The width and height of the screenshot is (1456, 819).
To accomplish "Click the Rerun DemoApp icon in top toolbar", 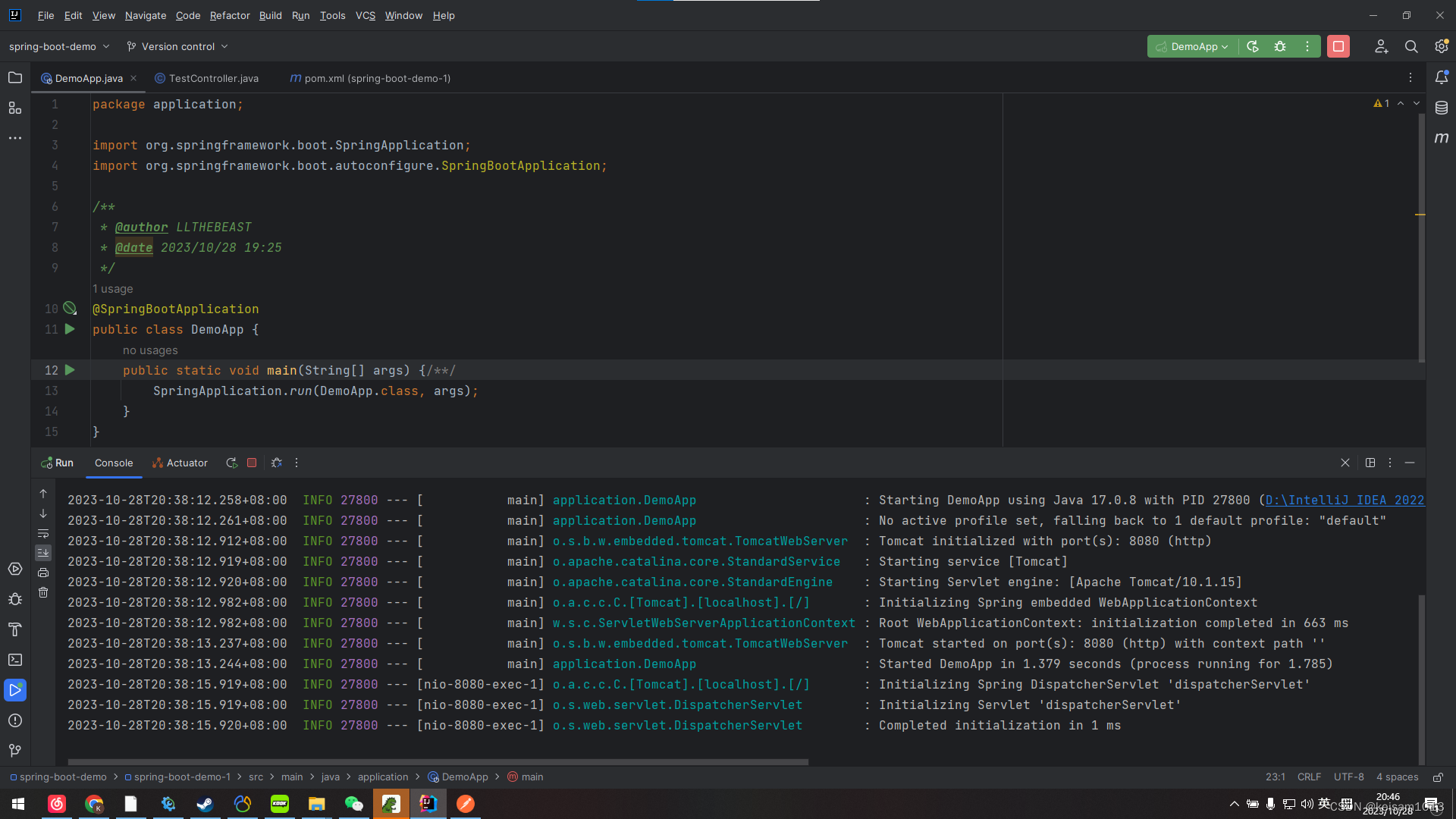I will [1253, 46].
